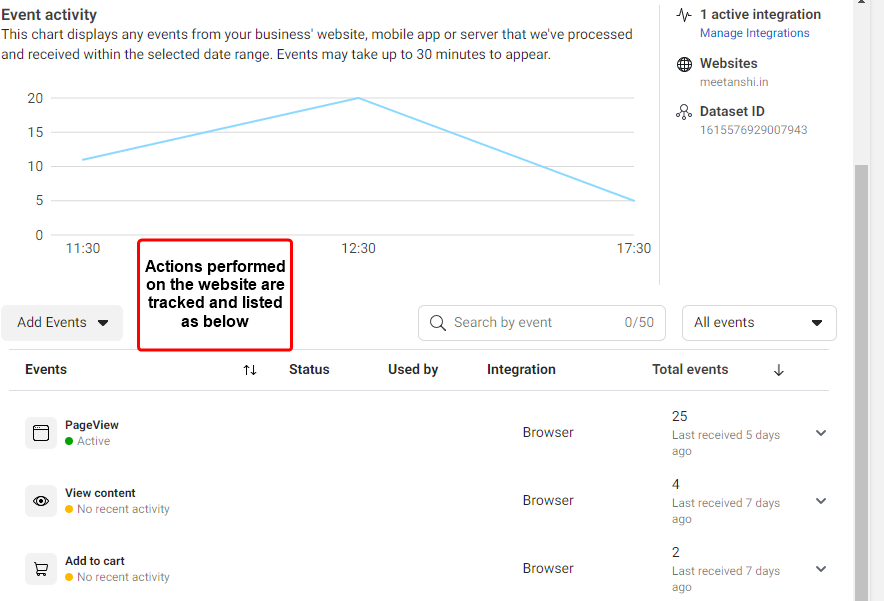884x601 pixels.
Task: Click the View content eye icon
Action: pos(41,501)
